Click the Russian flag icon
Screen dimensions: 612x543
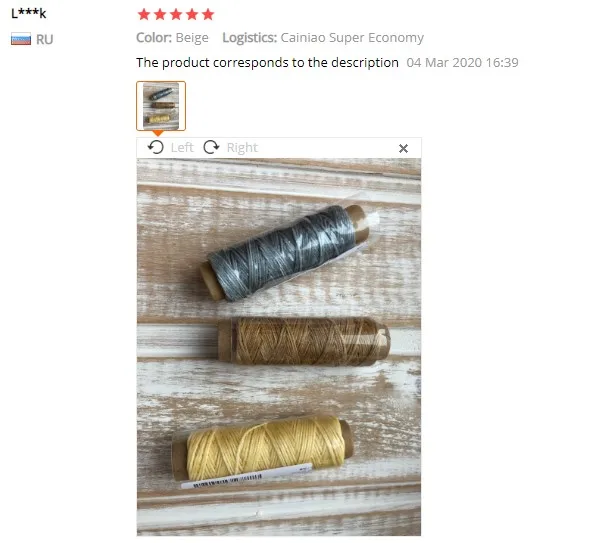point(21,39)
